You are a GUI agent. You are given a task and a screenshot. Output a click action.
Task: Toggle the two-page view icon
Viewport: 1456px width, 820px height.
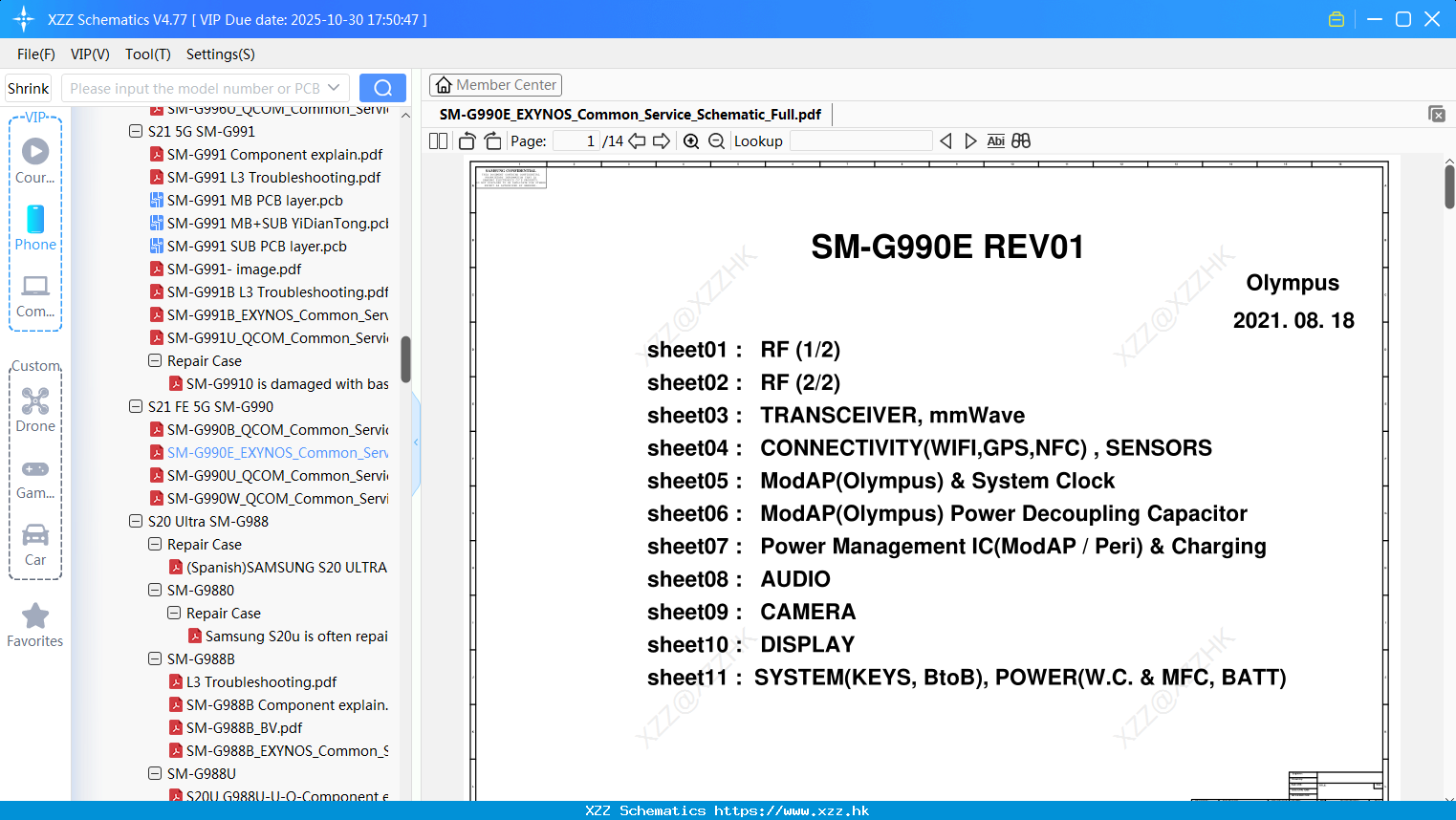point(438,141)
